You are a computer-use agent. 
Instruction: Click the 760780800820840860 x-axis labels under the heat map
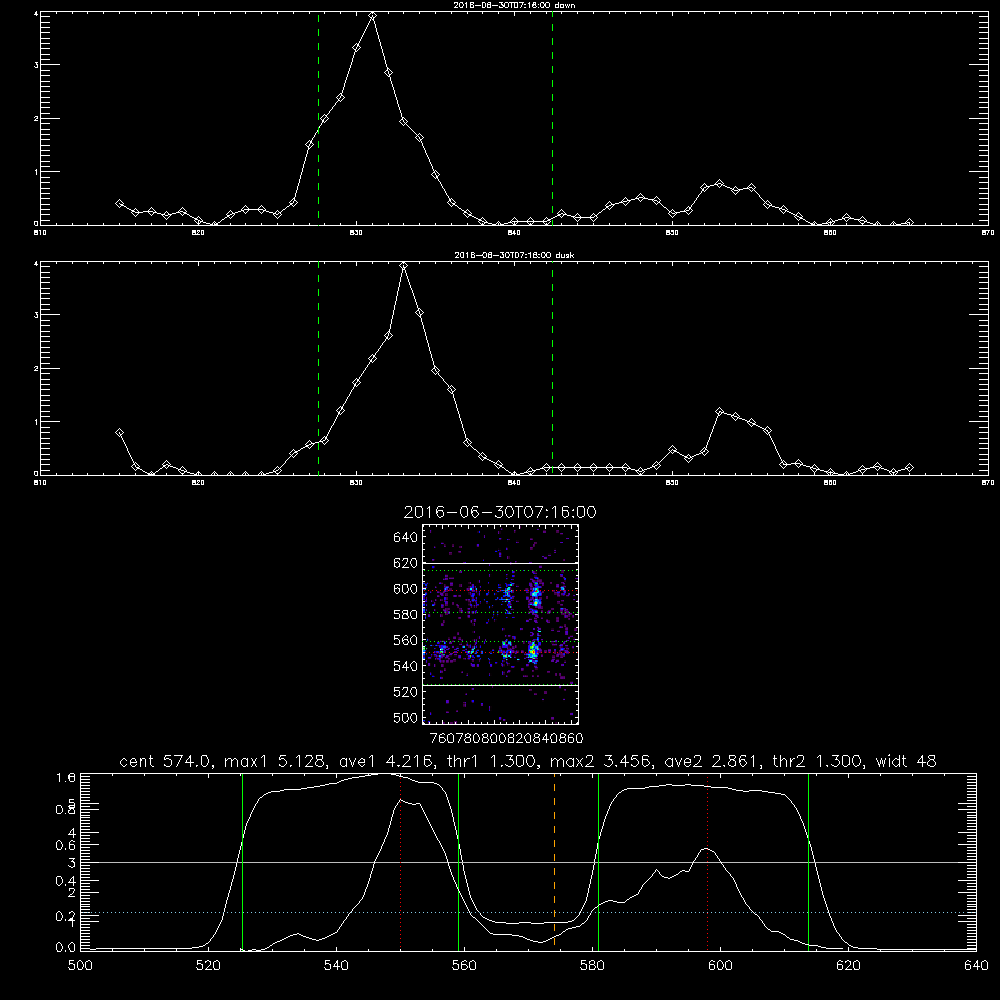click(507, 738)
